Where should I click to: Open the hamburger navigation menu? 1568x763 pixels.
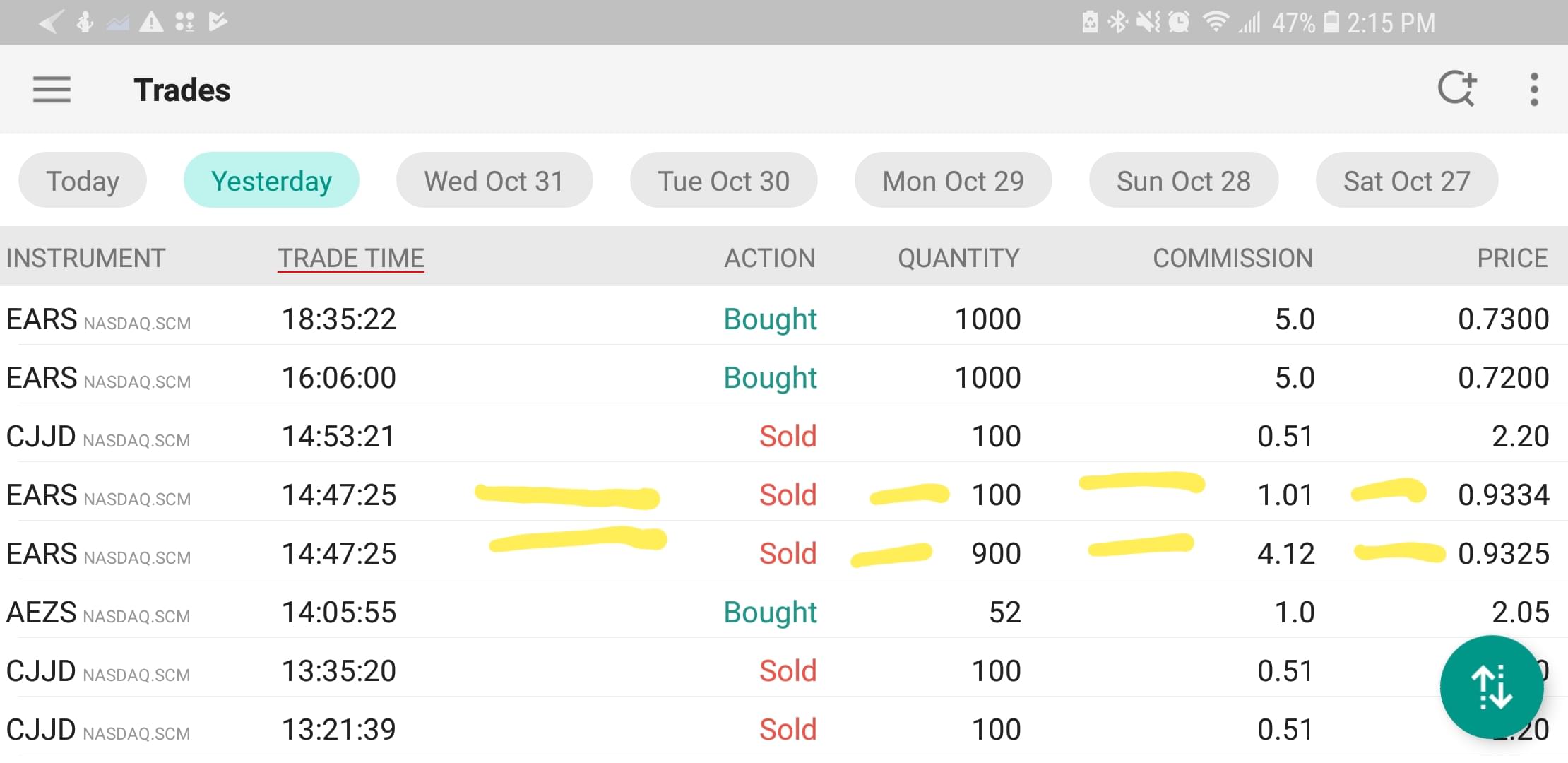(x=52, y=90)
